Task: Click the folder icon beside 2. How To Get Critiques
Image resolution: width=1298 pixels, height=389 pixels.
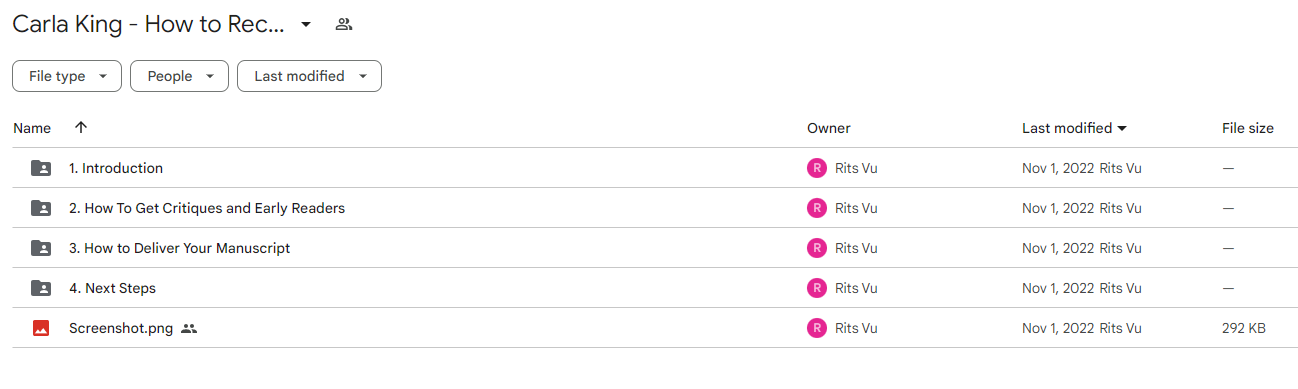Action: 41,208
